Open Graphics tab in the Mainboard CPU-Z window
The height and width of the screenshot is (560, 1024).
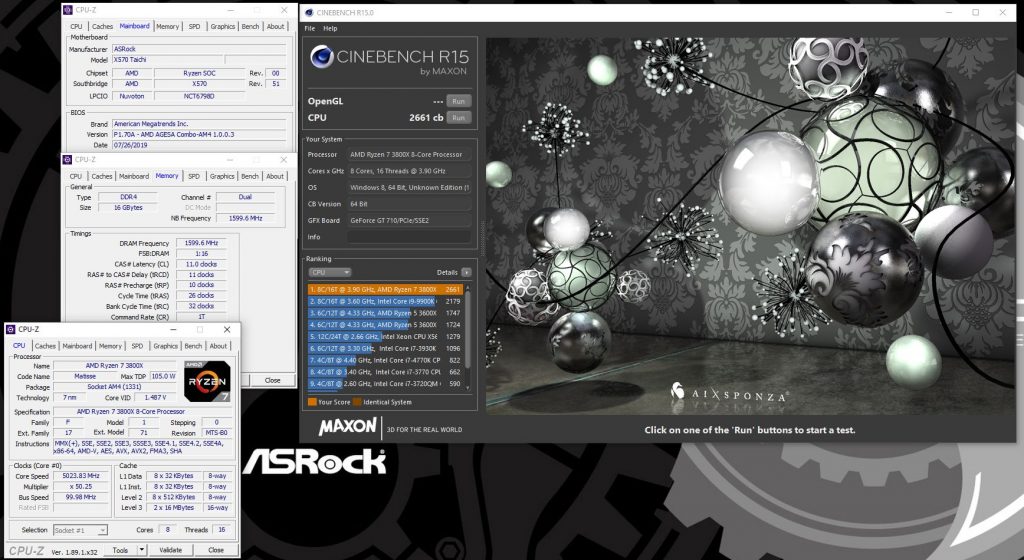coord(223,27)
